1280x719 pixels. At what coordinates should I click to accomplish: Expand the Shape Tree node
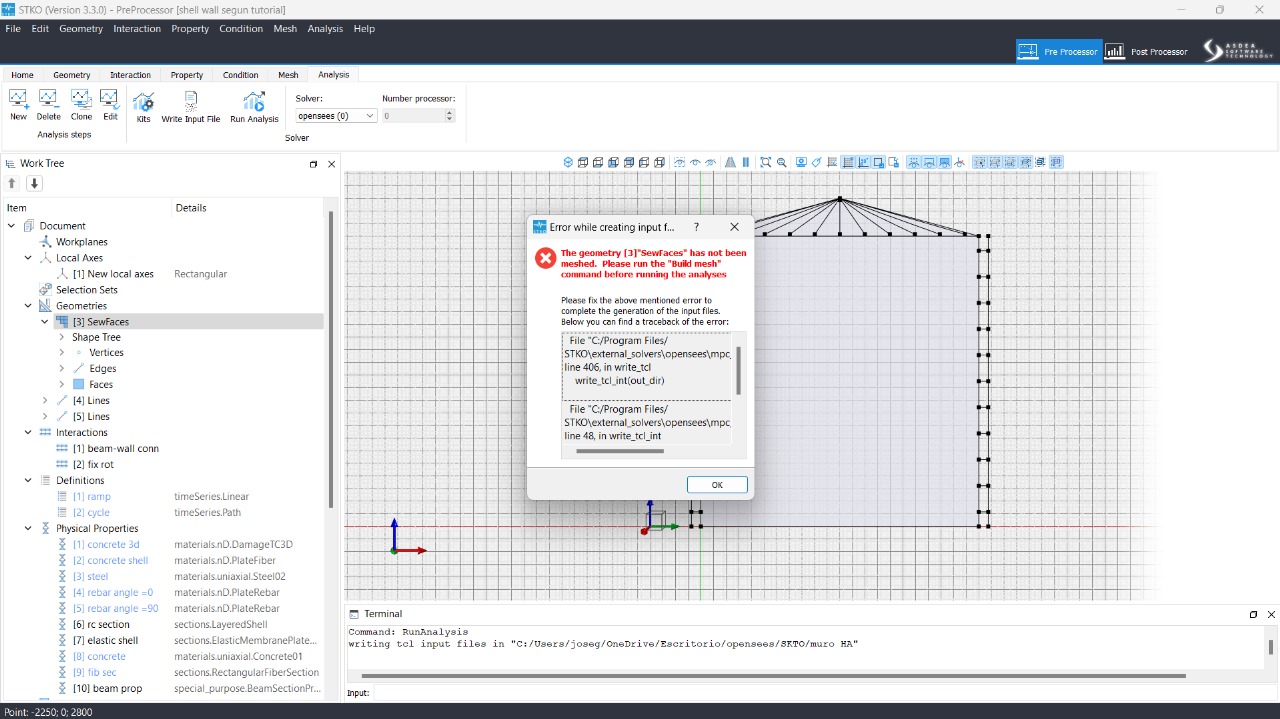pyautogui.click(x=61, y=338)
